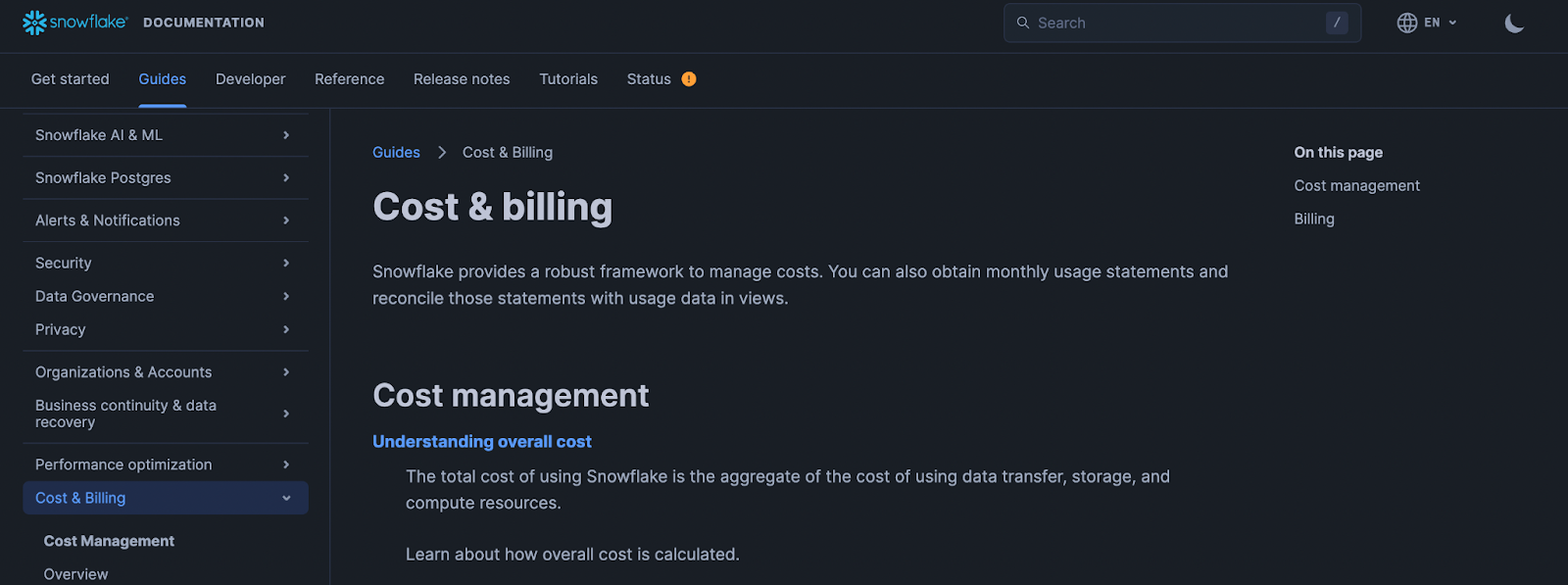Open Snowflake AI & ML sidebar item
This screenshot has height=585, width=1568.
(x=99, y=135)
